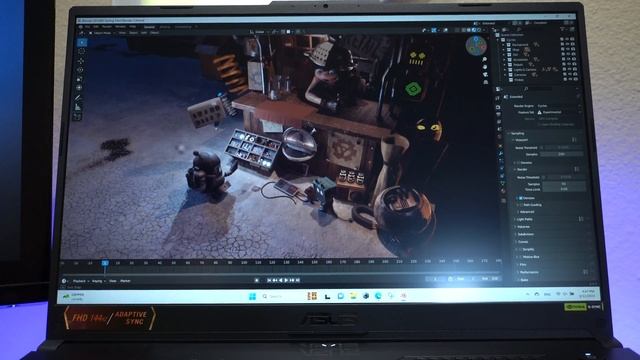Switch perspective/orthographic with the viewport grid icon

486,82
